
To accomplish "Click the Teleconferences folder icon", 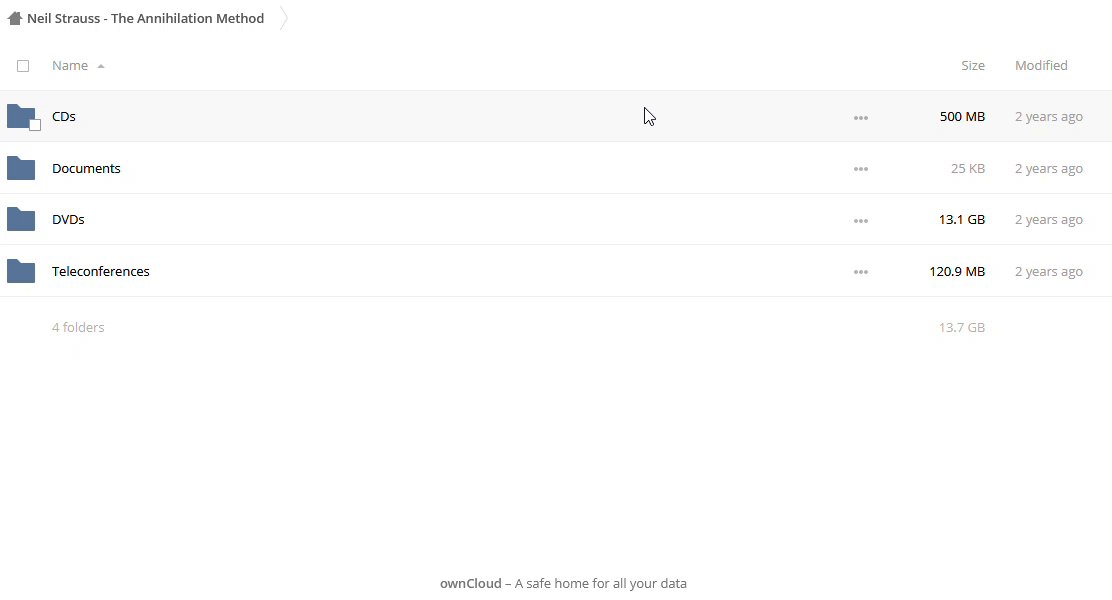I will pos(21,271).
